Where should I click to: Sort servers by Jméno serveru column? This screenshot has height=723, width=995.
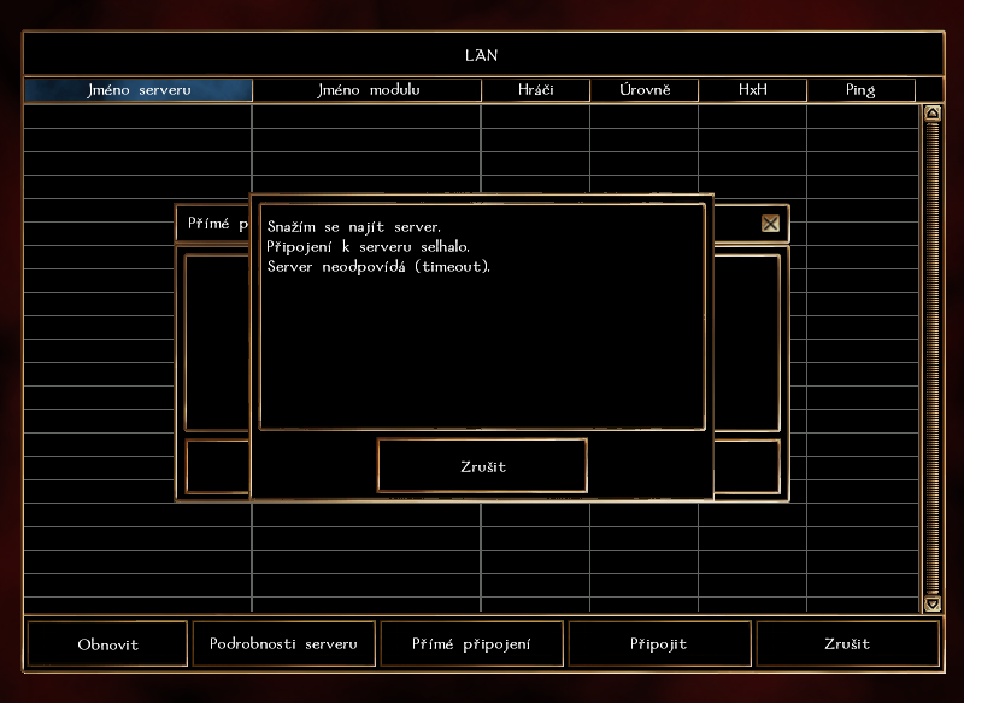[x=139, y=91]
